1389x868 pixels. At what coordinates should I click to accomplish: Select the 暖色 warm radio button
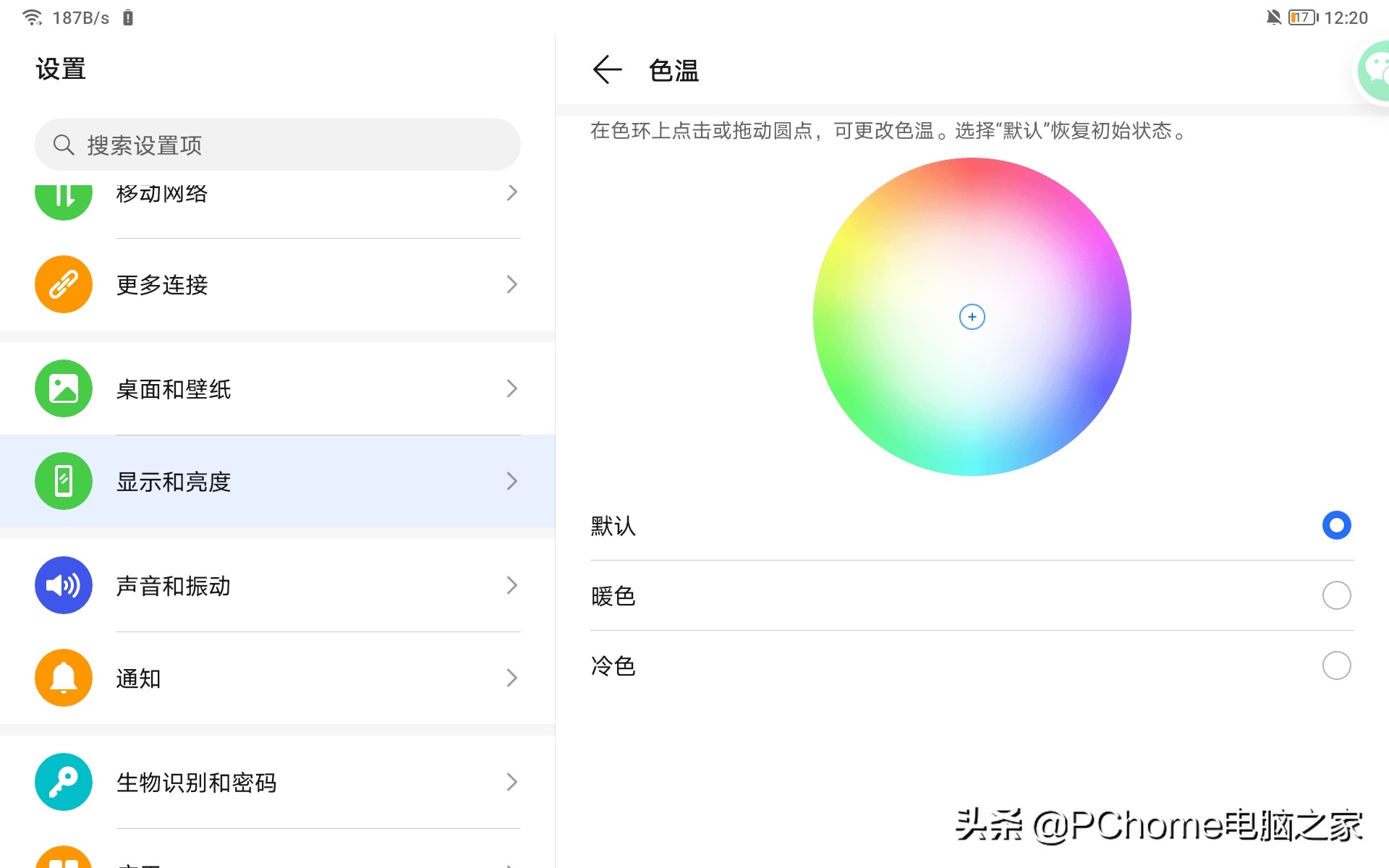pos(1336,595)
